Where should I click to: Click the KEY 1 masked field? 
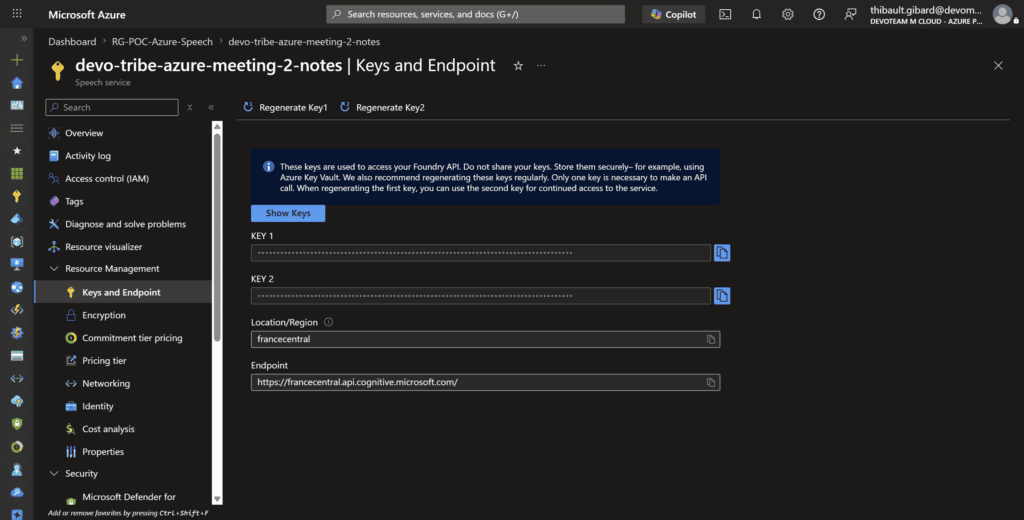click(481, 253)
